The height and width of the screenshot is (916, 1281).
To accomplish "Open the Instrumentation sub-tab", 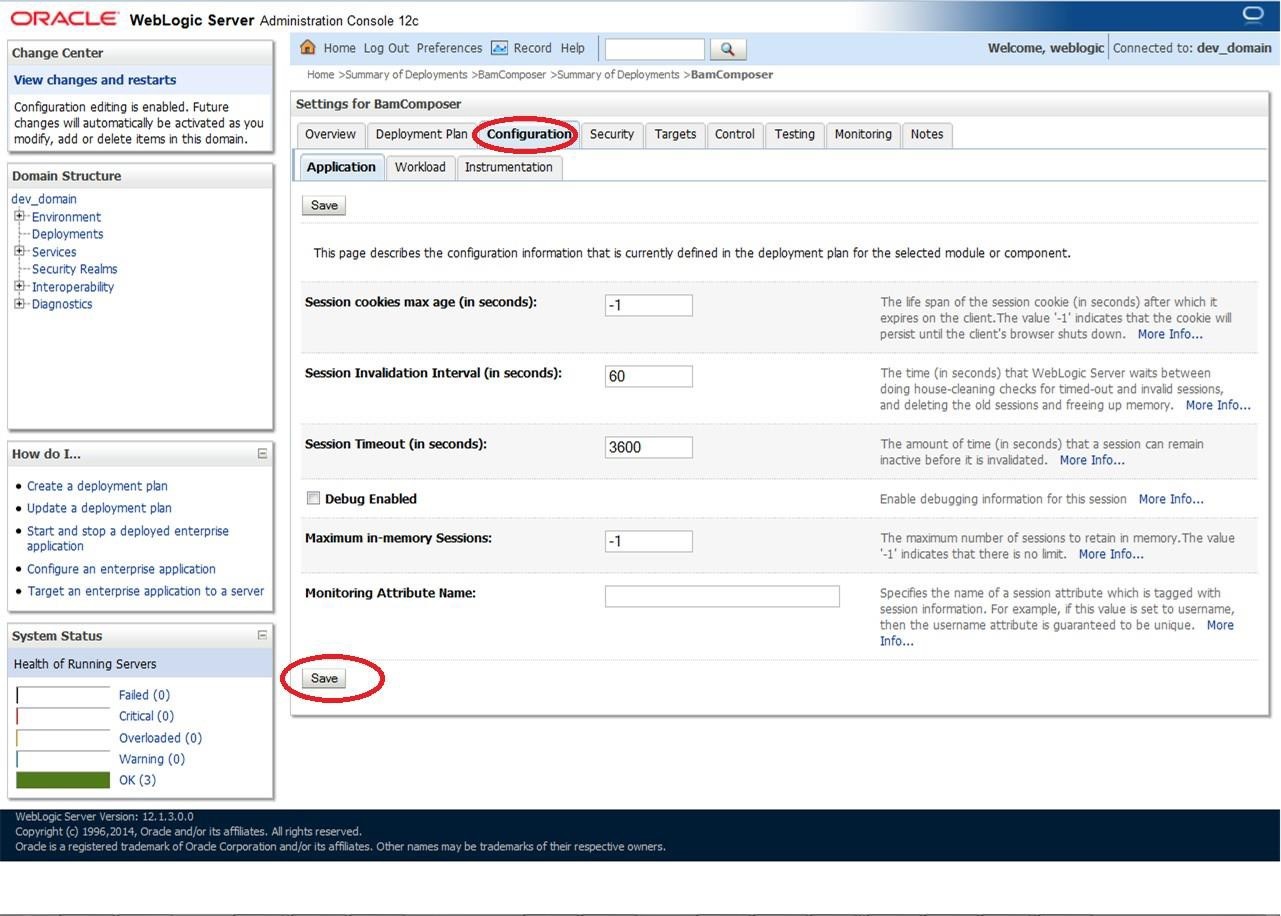I will click(508, 167).
